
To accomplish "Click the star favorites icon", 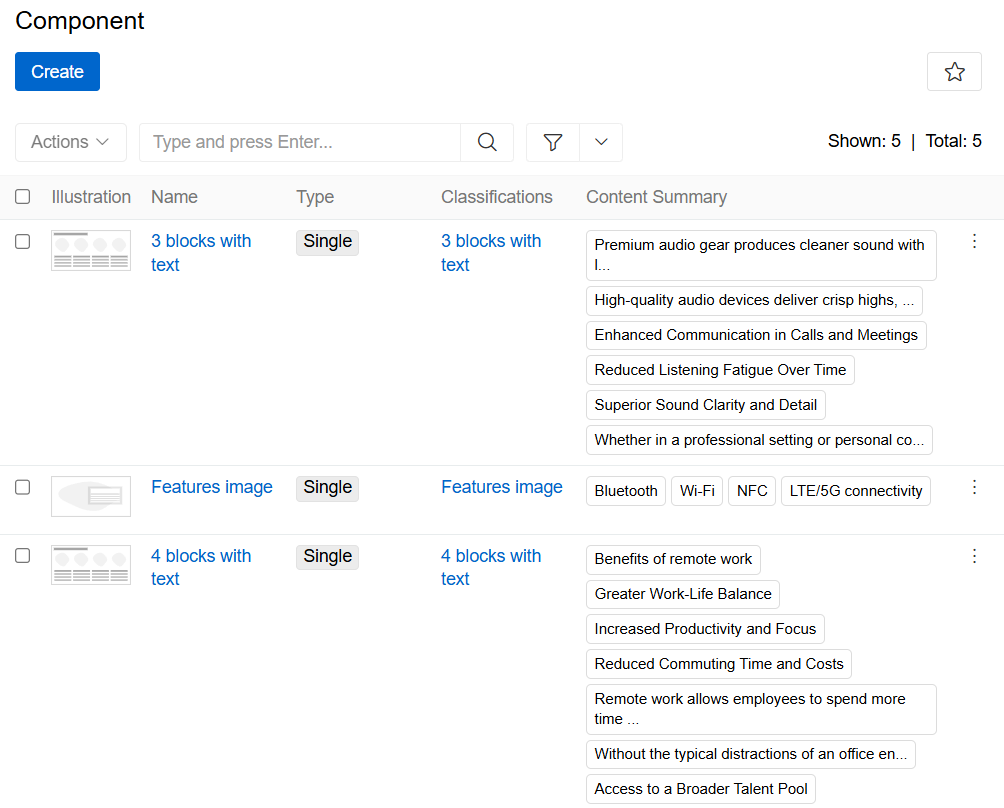I will pyautogui.click(x=954, y=72).
